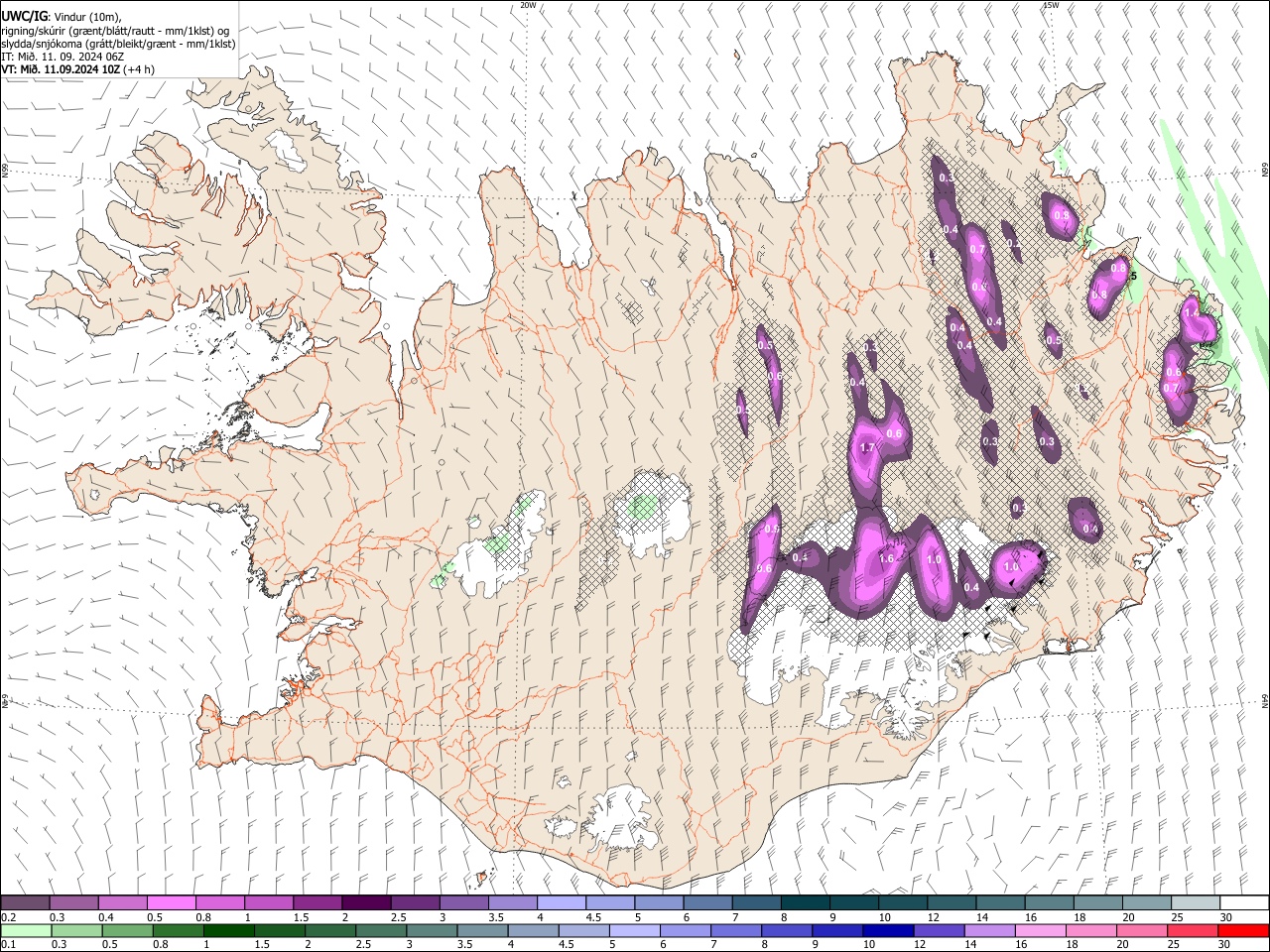The image size is (1270, 952).
Task: Click the 'slydda/snjókoma' legend description line
Action: pos(118,44)
